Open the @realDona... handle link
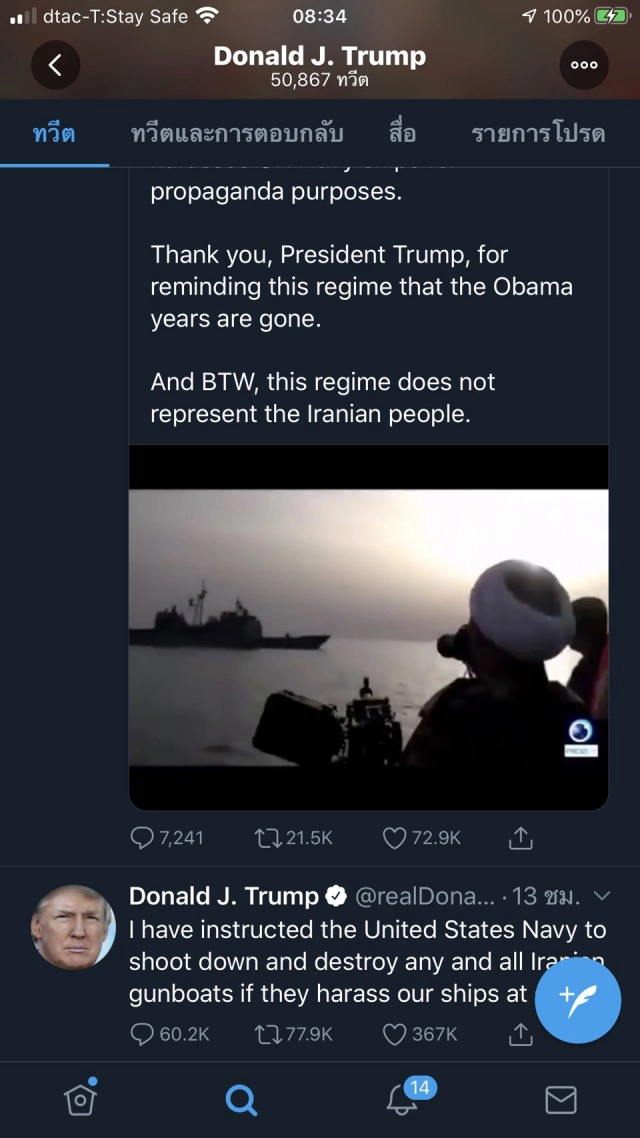This screenshot has width=640, height=1138. [424, 896]
